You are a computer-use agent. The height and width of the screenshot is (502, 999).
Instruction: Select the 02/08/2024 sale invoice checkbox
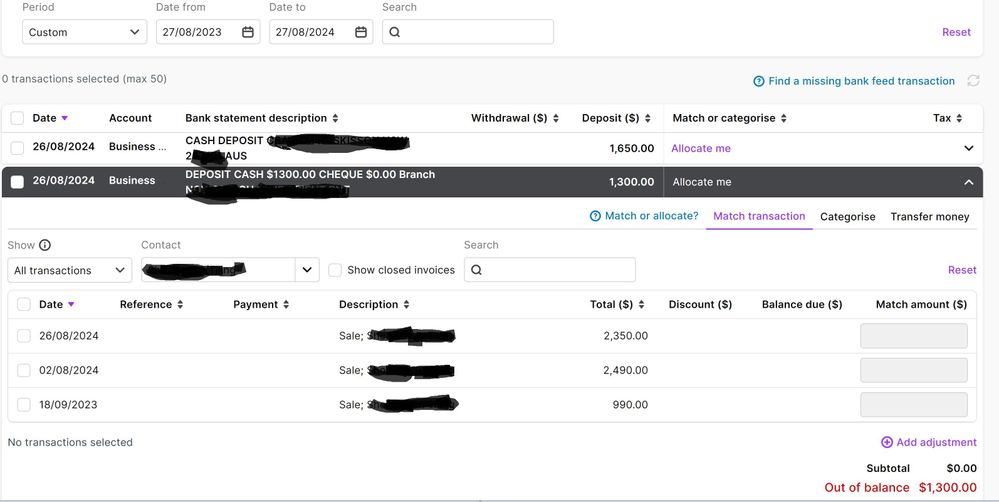pos(24,370)
